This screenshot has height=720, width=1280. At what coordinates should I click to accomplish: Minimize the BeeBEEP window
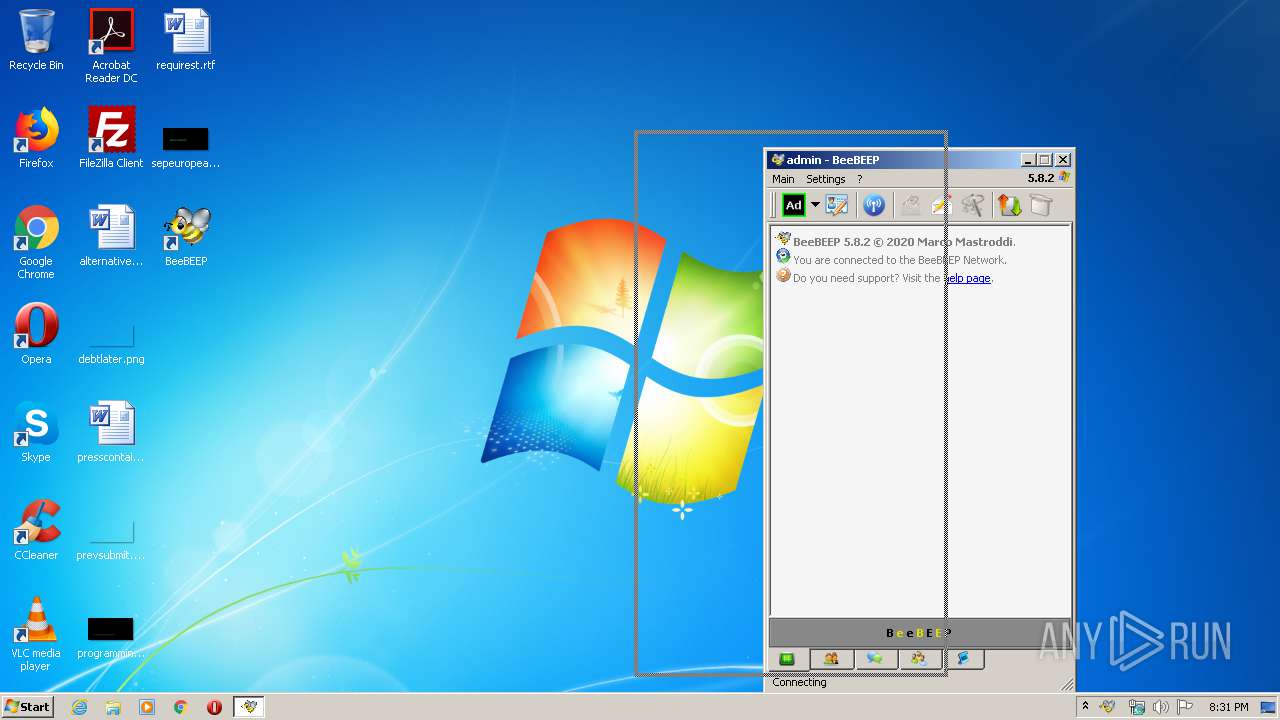[1028, 160]
